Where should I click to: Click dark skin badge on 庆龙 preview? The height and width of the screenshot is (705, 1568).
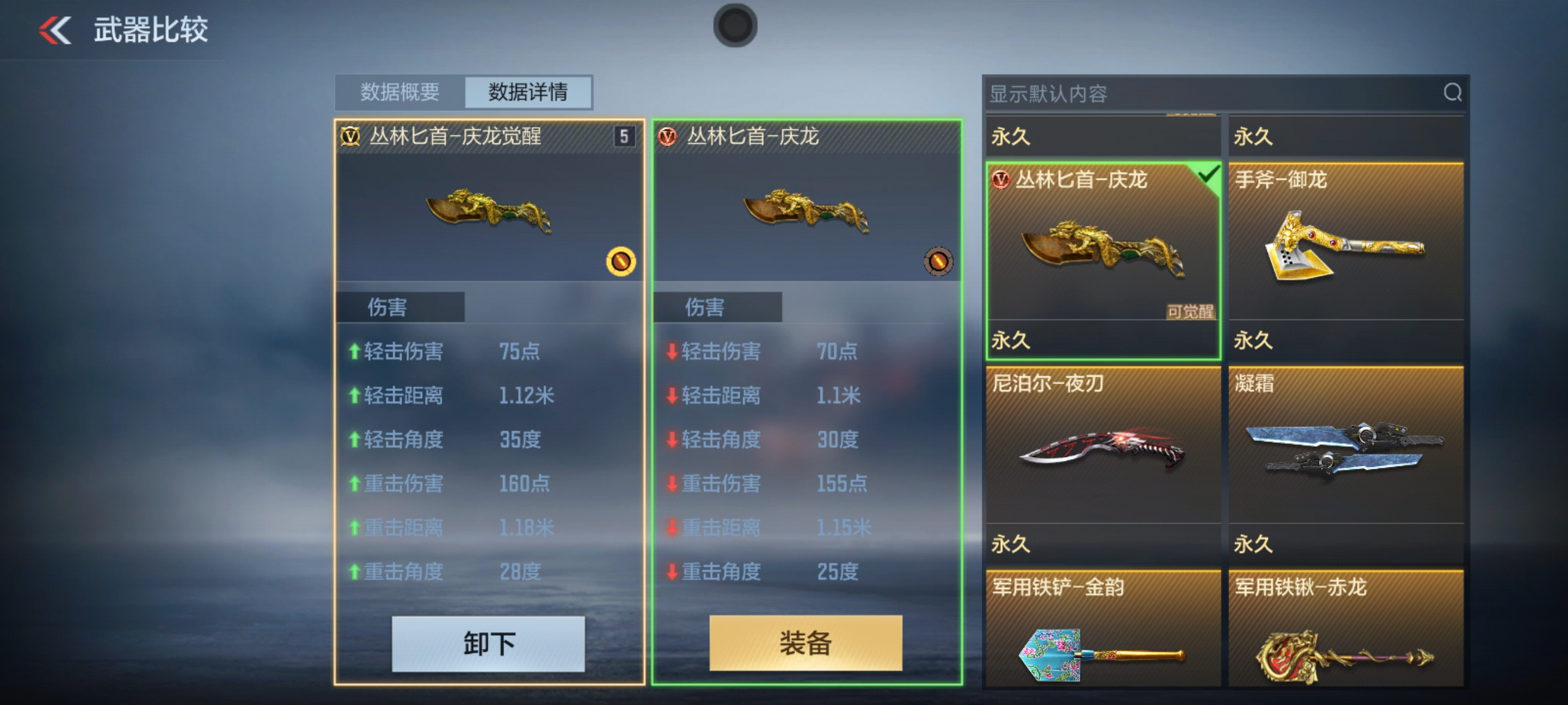(x=937, y=262)
